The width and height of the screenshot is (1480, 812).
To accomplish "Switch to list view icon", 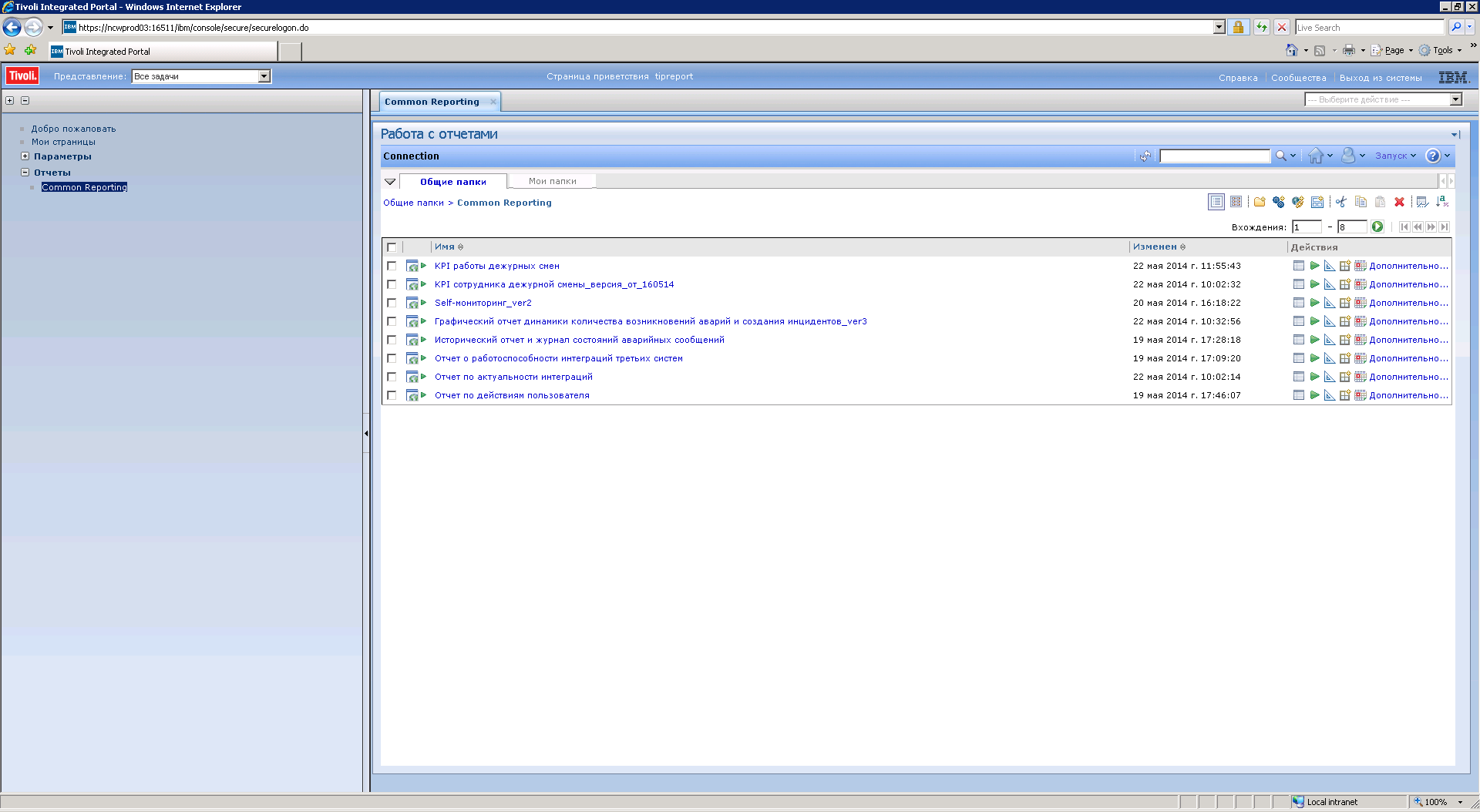I will tap(1216, 202).
